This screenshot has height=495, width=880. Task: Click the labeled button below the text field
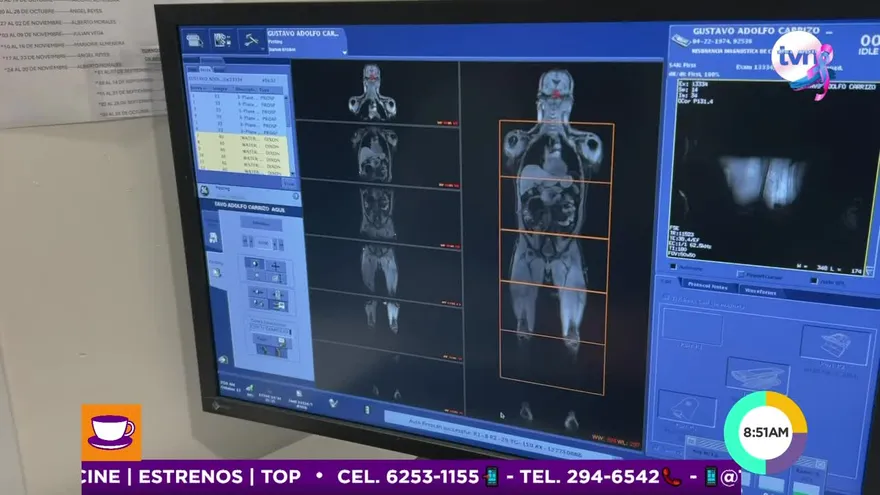click(271, 340)
